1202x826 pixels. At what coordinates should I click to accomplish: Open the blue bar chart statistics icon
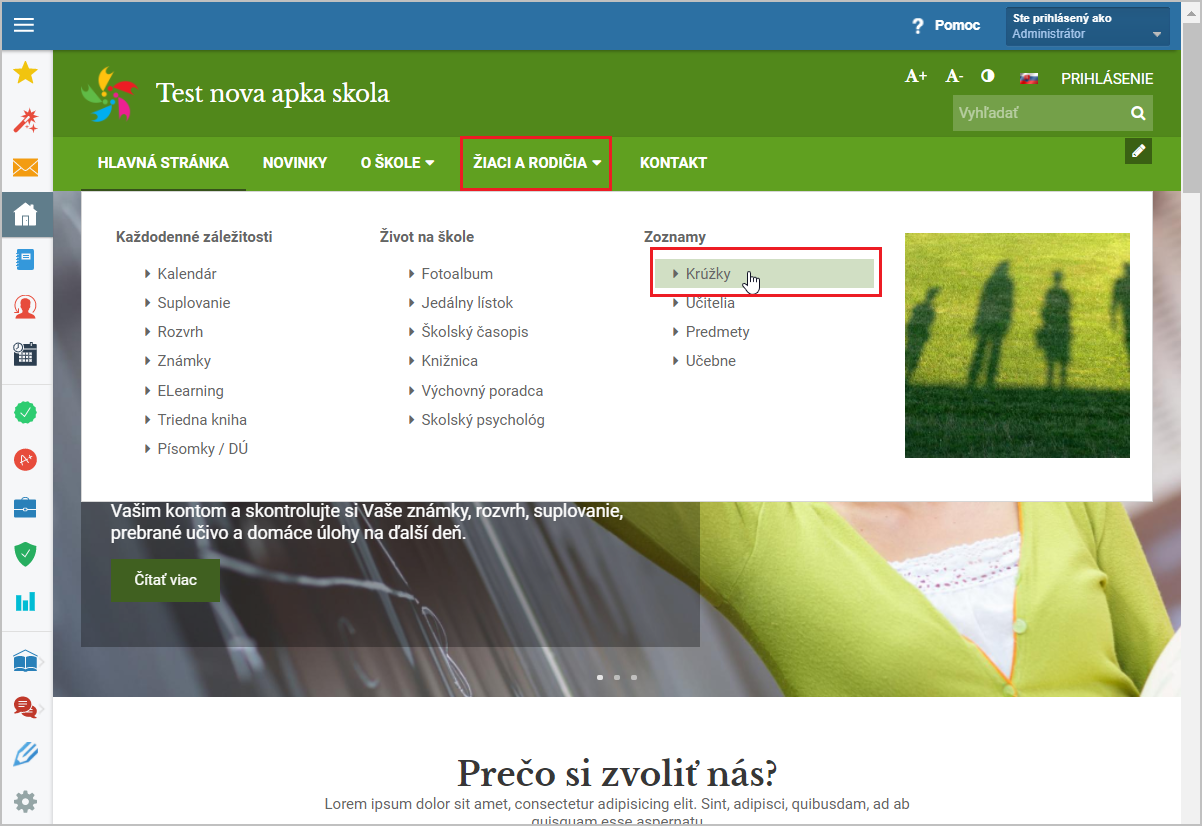[x=26, y=600]
